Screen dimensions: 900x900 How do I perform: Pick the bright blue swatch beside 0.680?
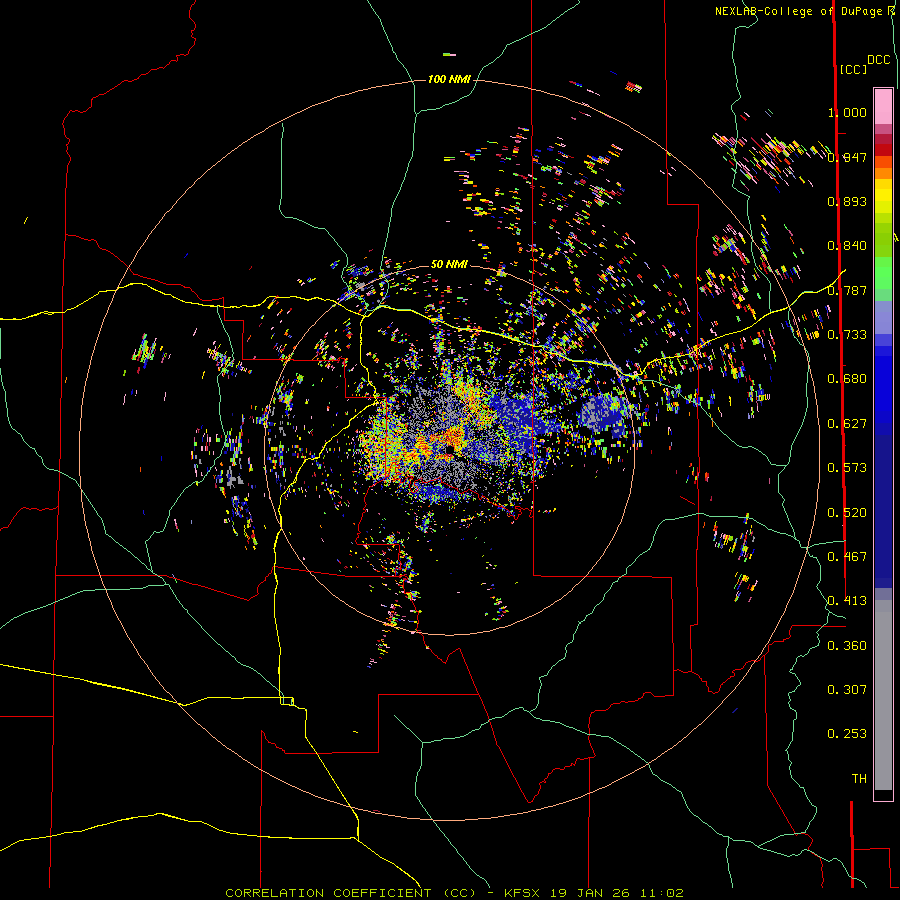point(883,385)
